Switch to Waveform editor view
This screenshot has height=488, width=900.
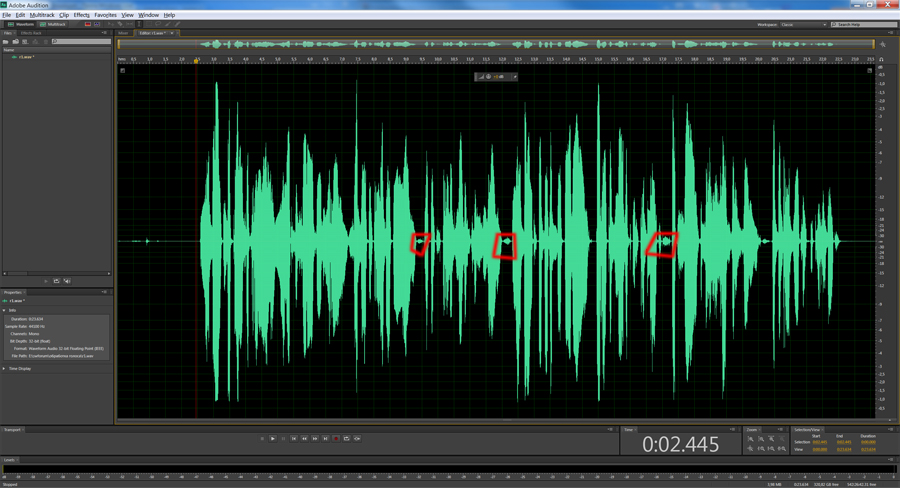click(20, 24)
